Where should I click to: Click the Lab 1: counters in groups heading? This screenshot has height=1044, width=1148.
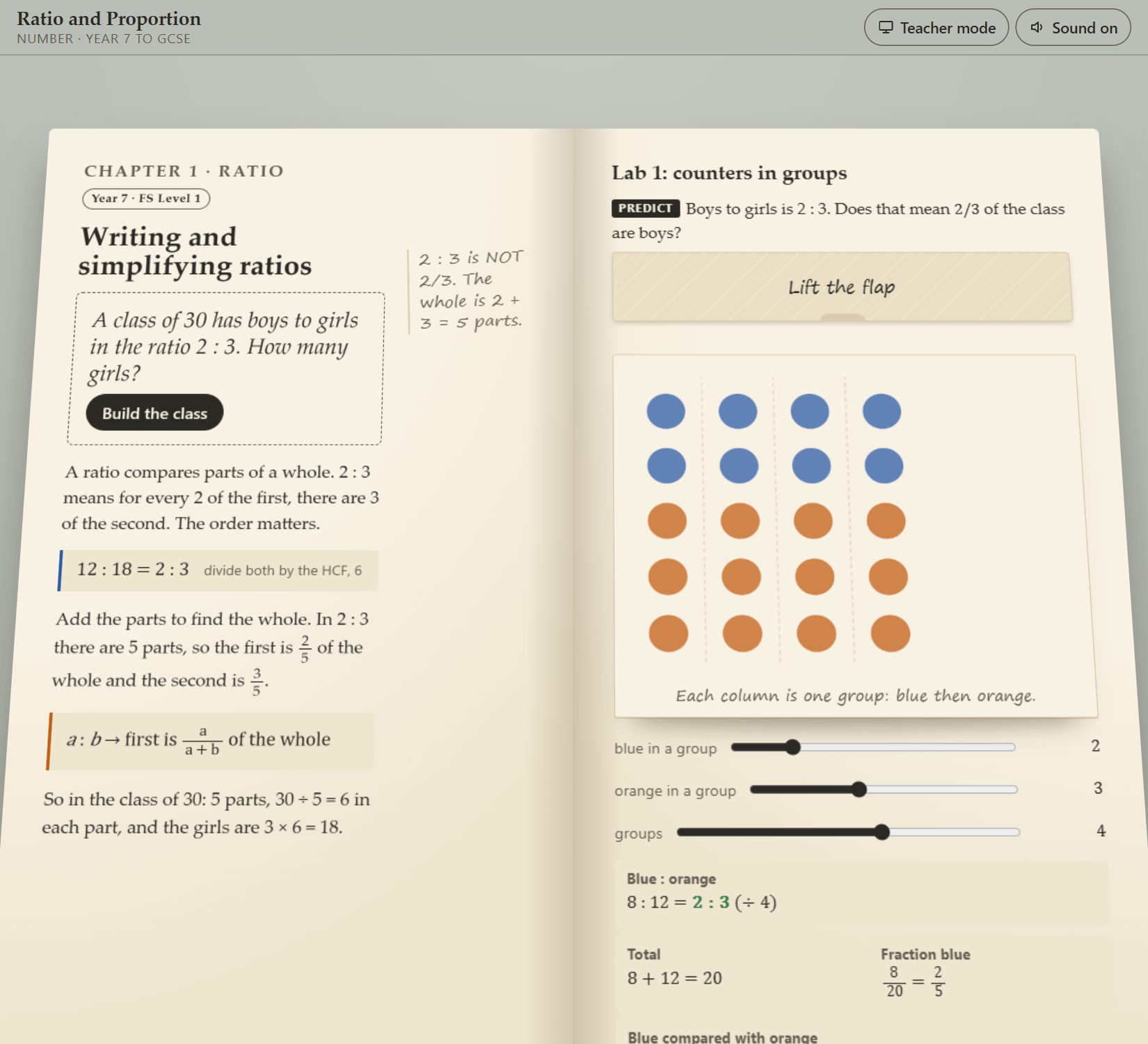[x=729, y=173]
